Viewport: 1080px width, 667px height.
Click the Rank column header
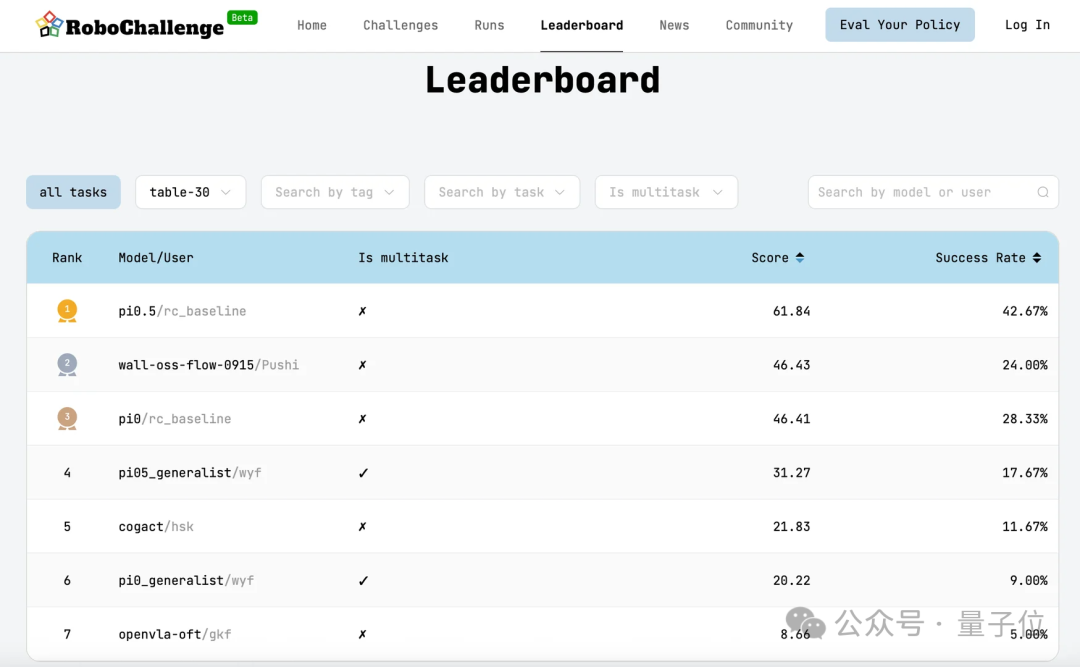pyautogui.click(x=67, y=258)
